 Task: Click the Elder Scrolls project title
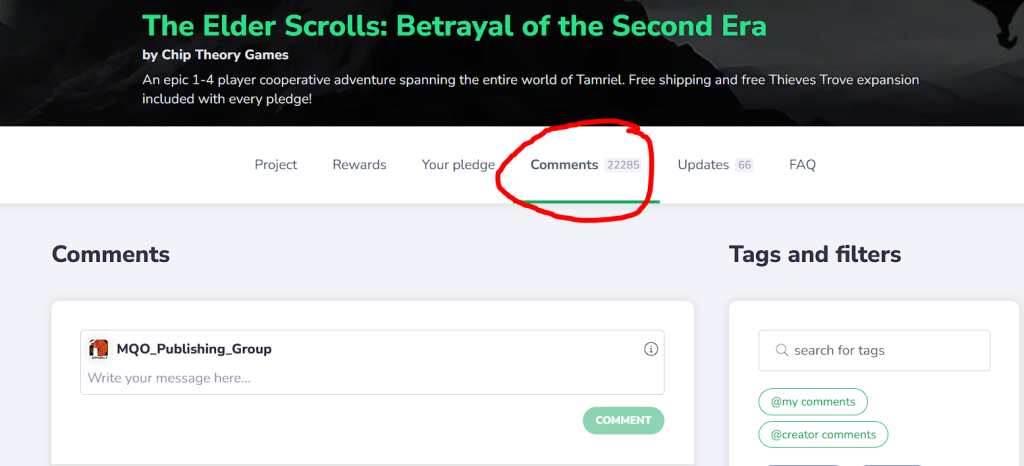click(x=454, y=24)
